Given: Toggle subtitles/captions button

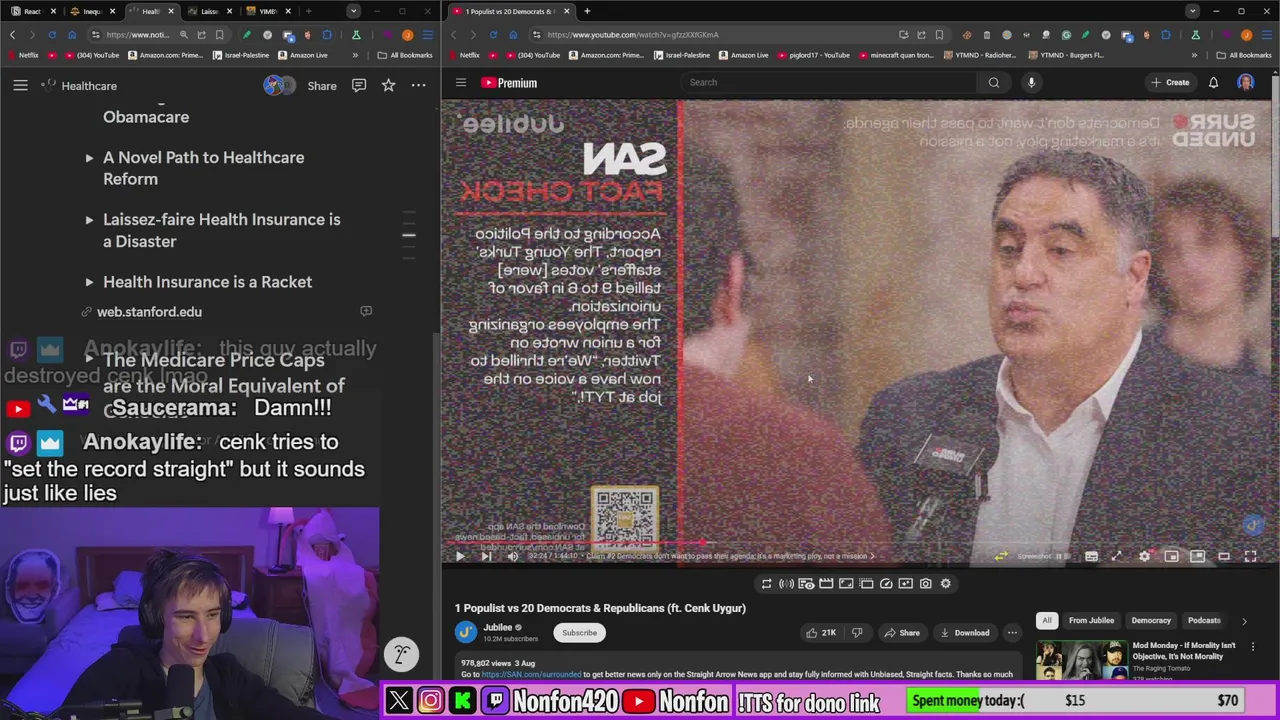Looking at the screenshot, I should [1091, 556].
